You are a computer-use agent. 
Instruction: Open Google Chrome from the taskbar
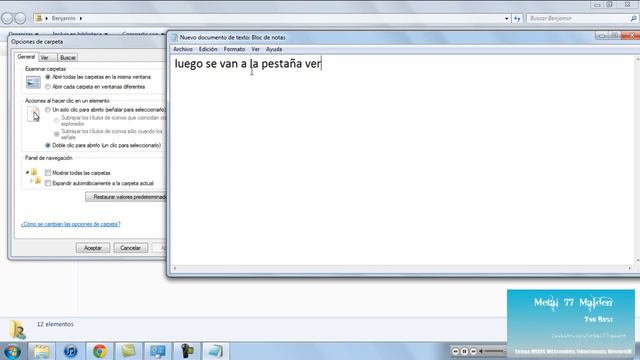[100, 351]
